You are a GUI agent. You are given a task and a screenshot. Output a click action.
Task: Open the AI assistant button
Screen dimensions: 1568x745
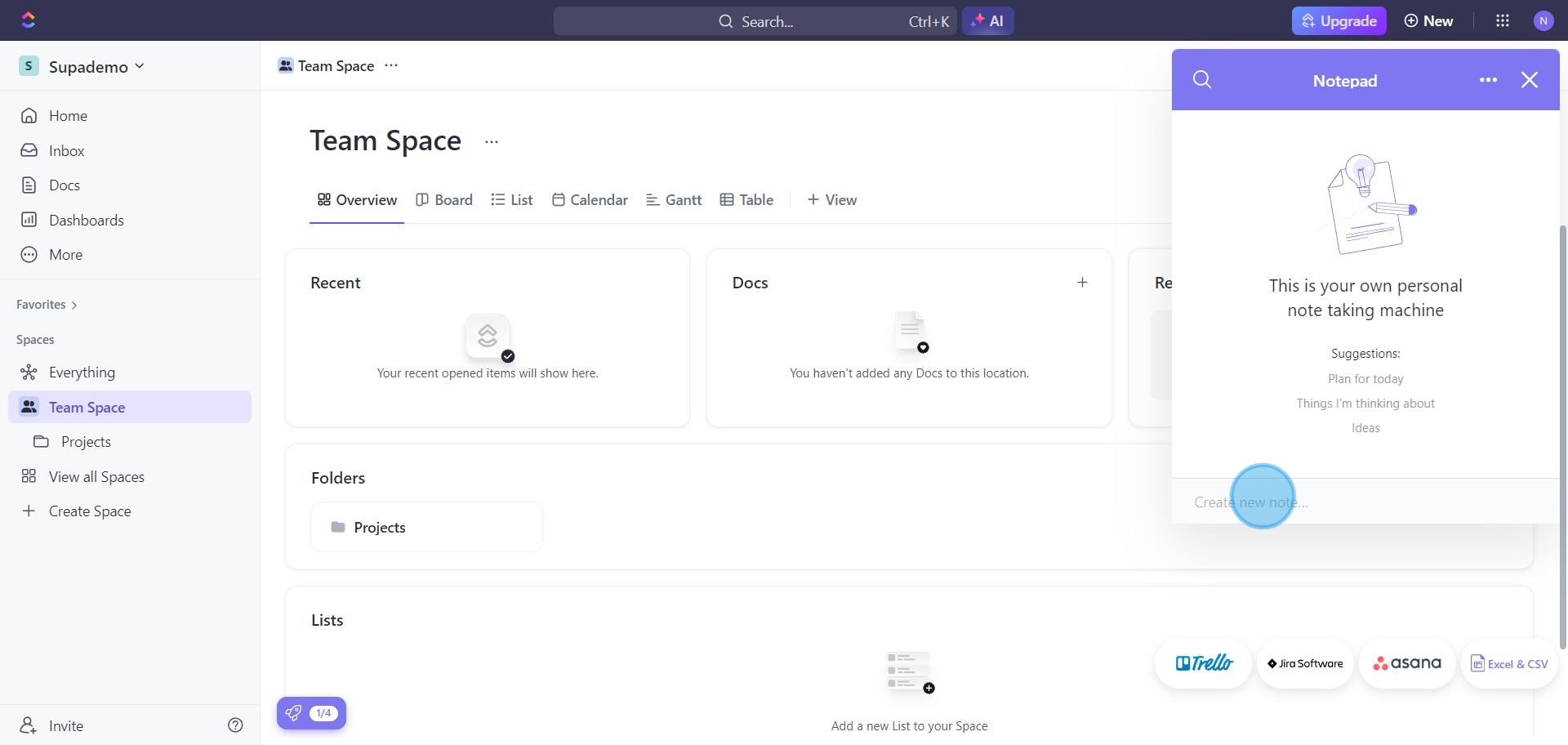(987, 21)
